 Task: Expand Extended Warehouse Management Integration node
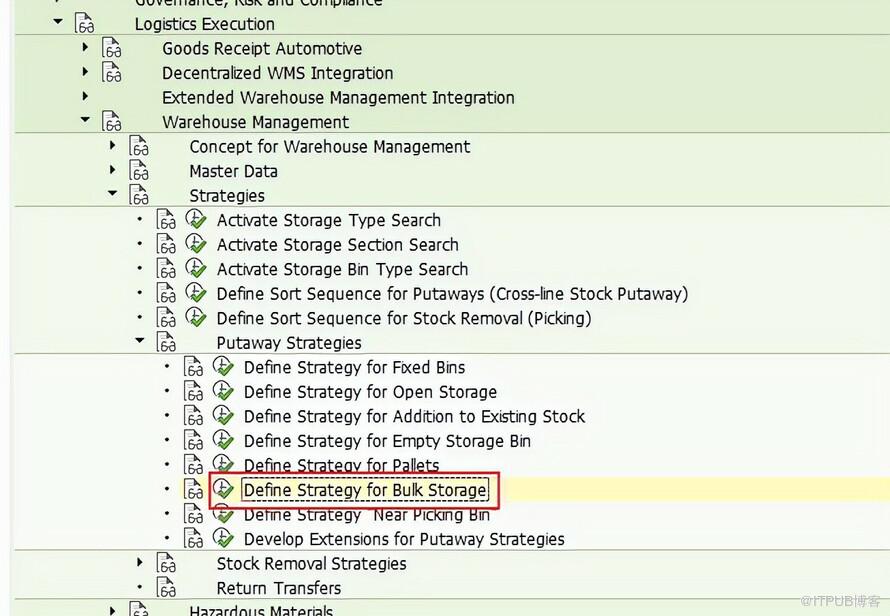[x=85, y=96]
